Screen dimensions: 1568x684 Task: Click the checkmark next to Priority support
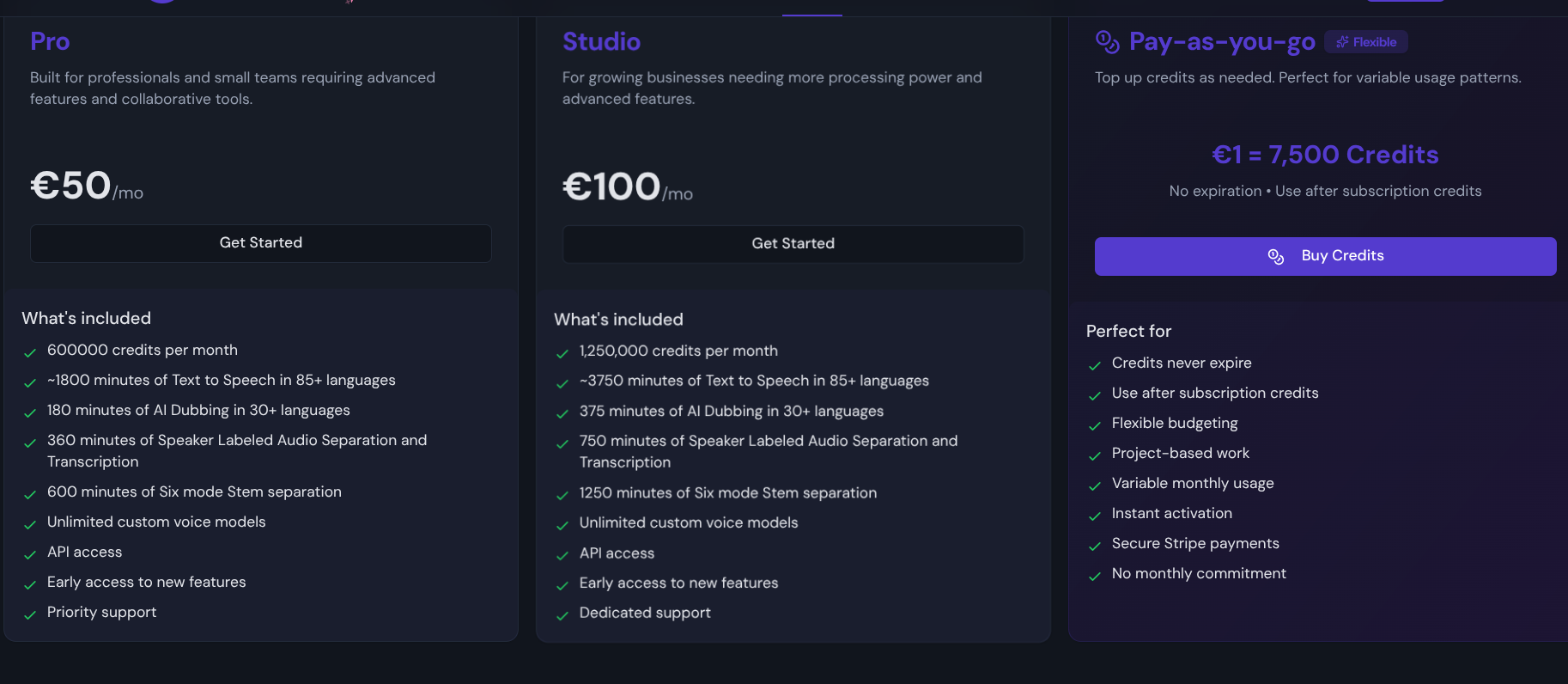[30, 614]
